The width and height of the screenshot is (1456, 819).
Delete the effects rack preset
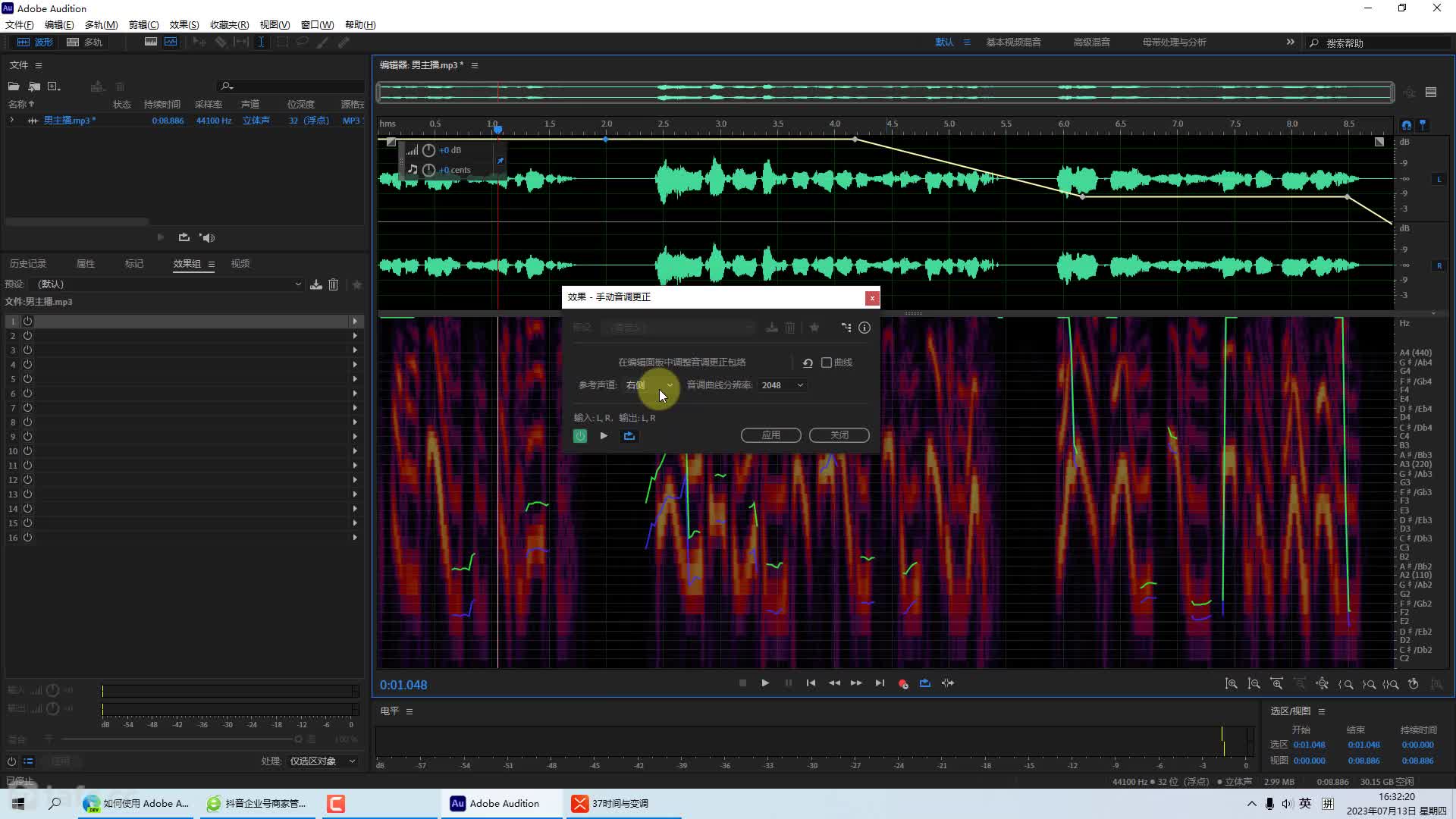tap(333, 284)
